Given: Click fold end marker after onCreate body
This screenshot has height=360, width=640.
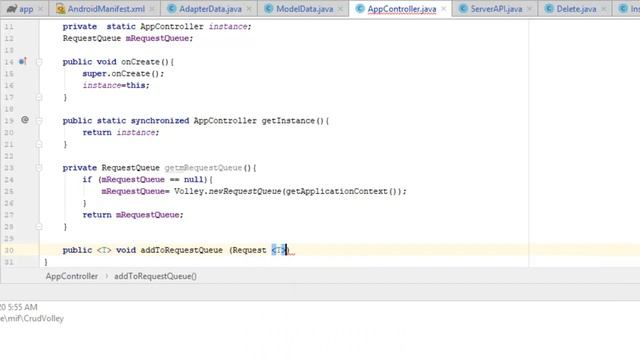Looking at the screenshot, I should 39,98.
